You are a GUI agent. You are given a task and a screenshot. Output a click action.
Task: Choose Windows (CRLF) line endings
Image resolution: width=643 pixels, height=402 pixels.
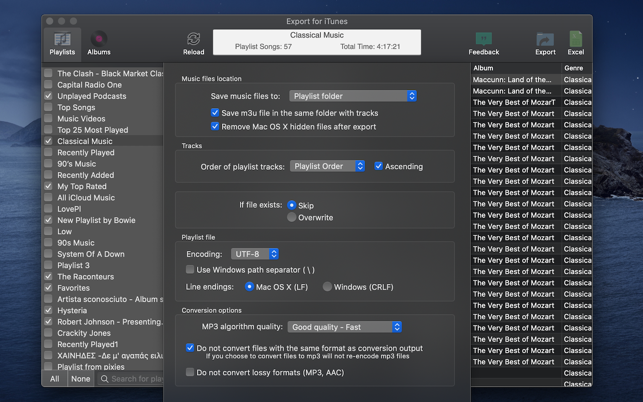327,286
